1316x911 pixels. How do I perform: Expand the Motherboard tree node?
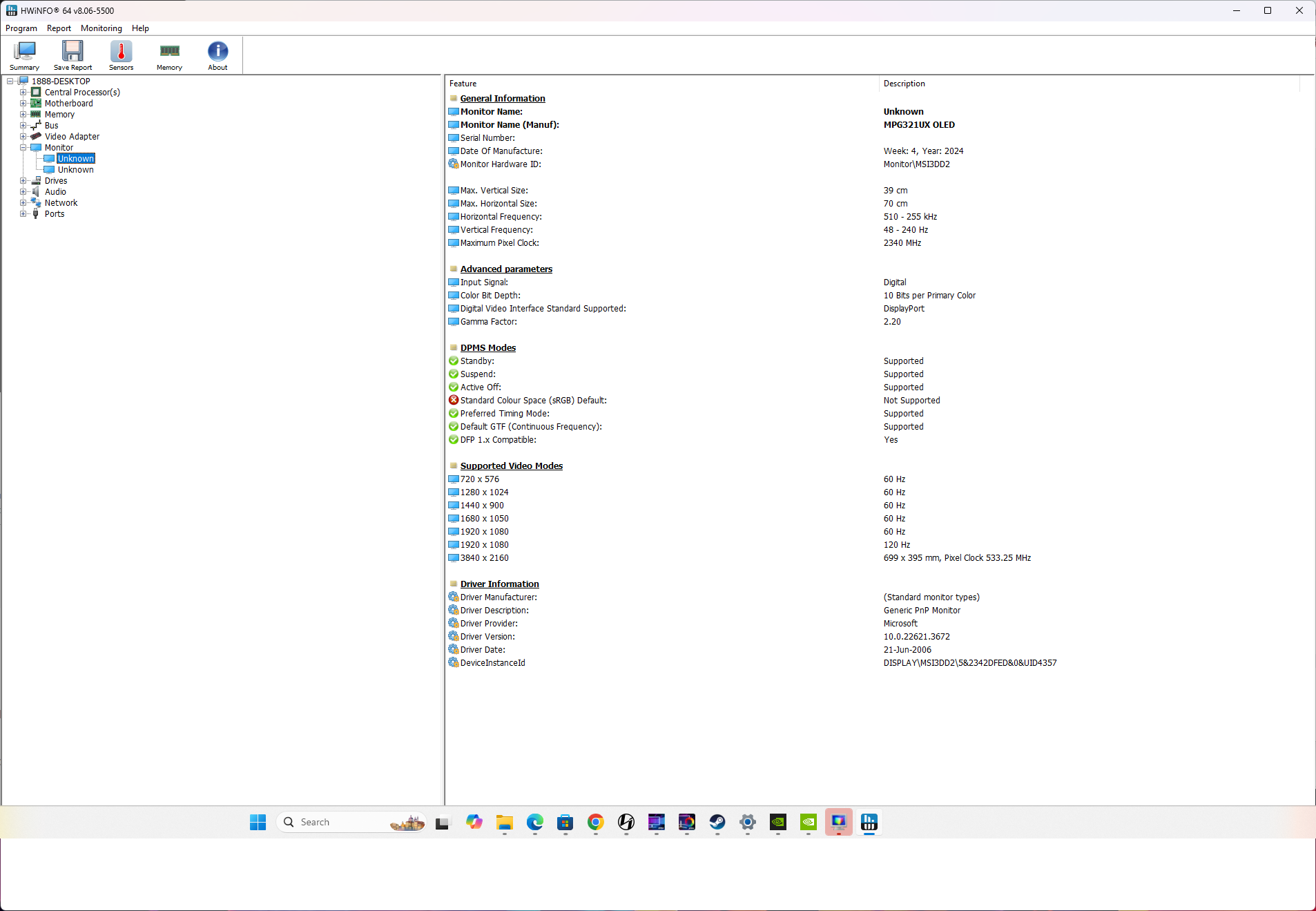(23, 104)
